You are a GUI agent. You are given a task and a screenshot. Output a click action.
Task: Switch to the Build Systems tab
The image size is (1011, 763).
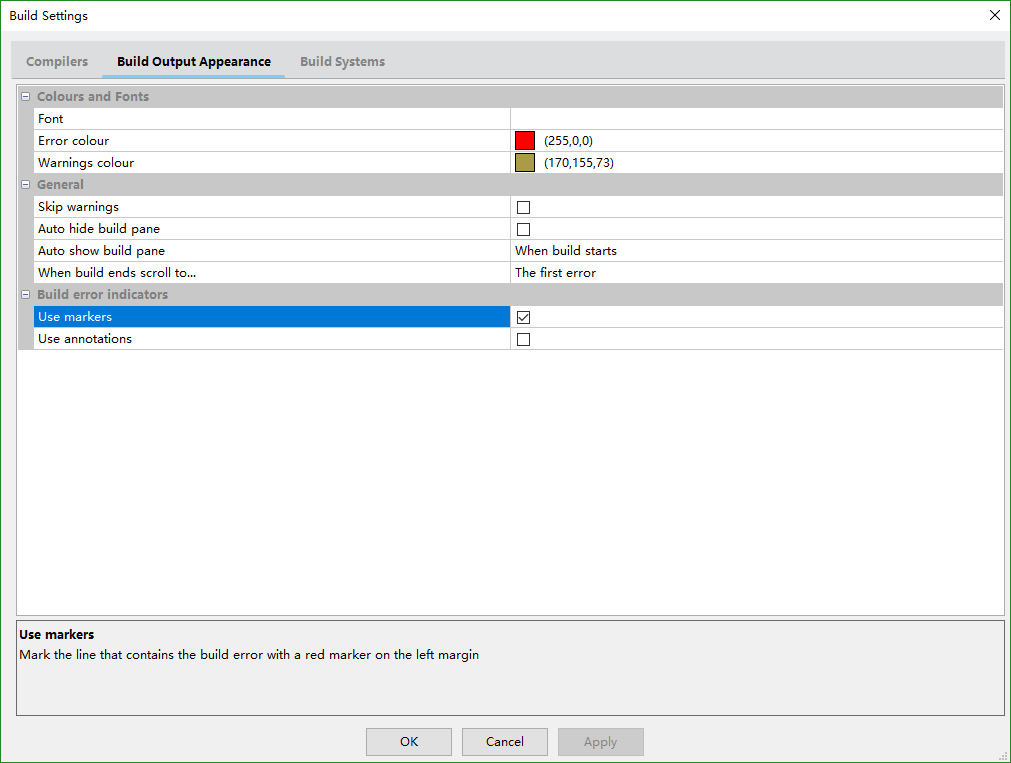342,61
